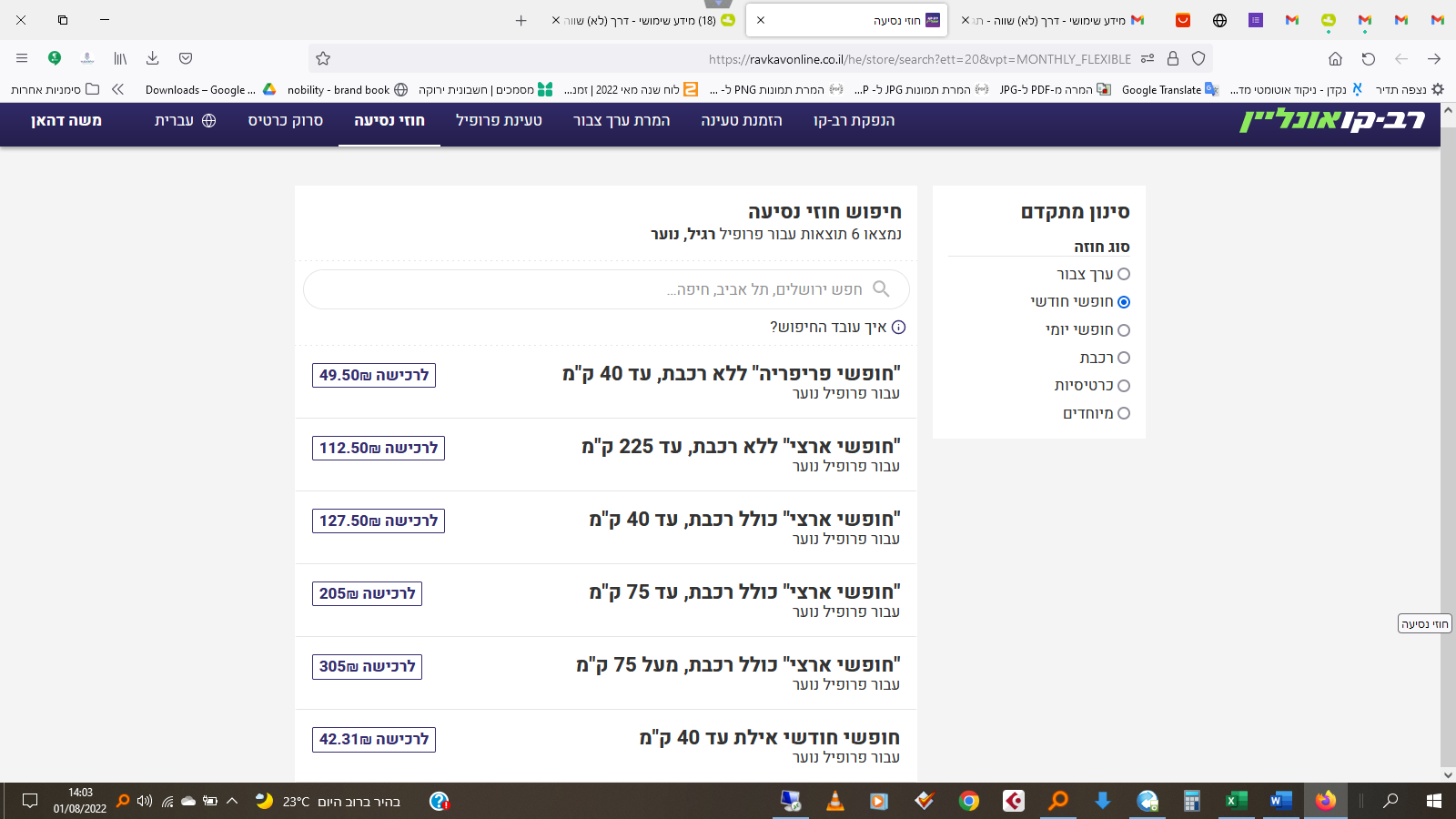Open the איך עובד החיפוש? link
Viewport: 1456px width, 819px height.
828,328
